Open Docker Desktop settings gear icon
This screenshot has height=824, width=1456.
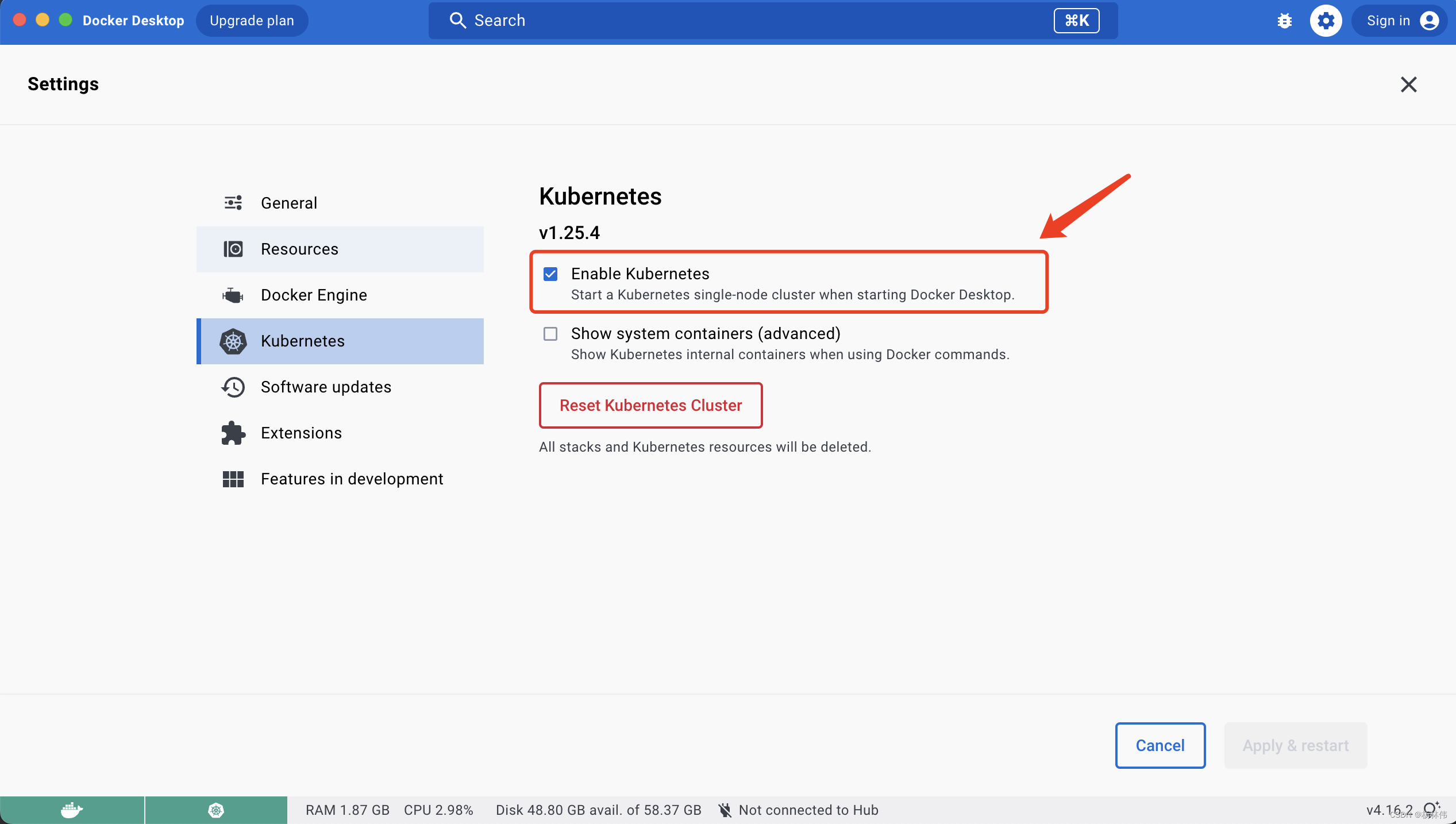[1326, 20]
